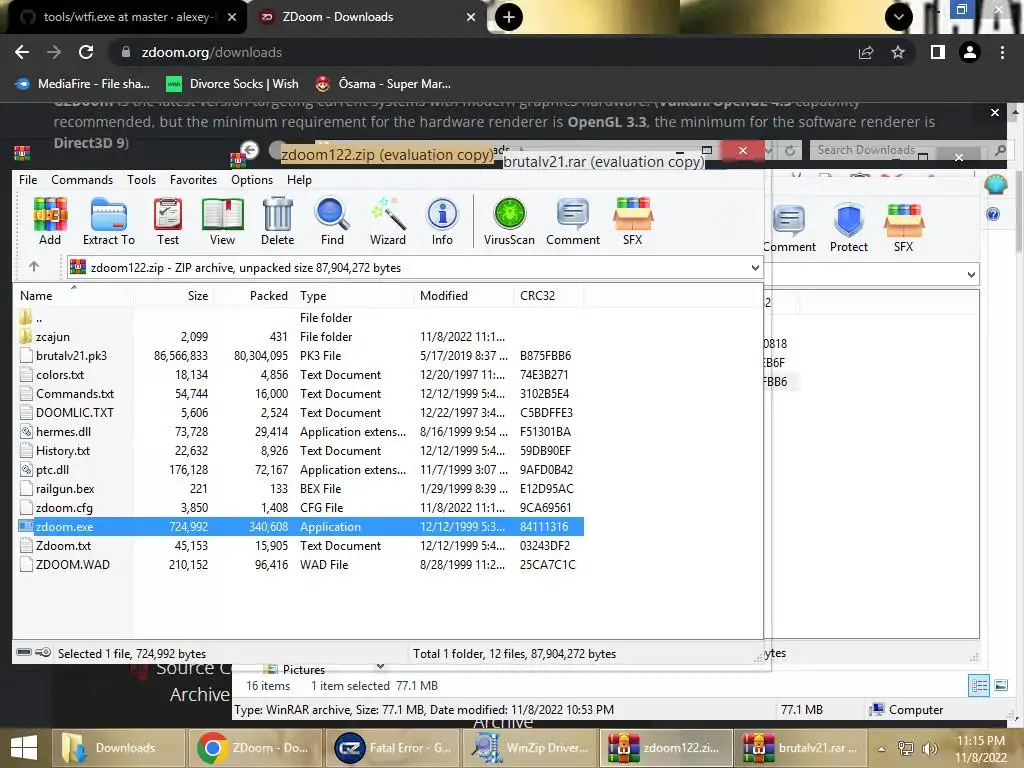Switch Explorer to large icons view
Image resolution: width=1024 pixels, height=768 pixels.
[x=1001, y=686]
